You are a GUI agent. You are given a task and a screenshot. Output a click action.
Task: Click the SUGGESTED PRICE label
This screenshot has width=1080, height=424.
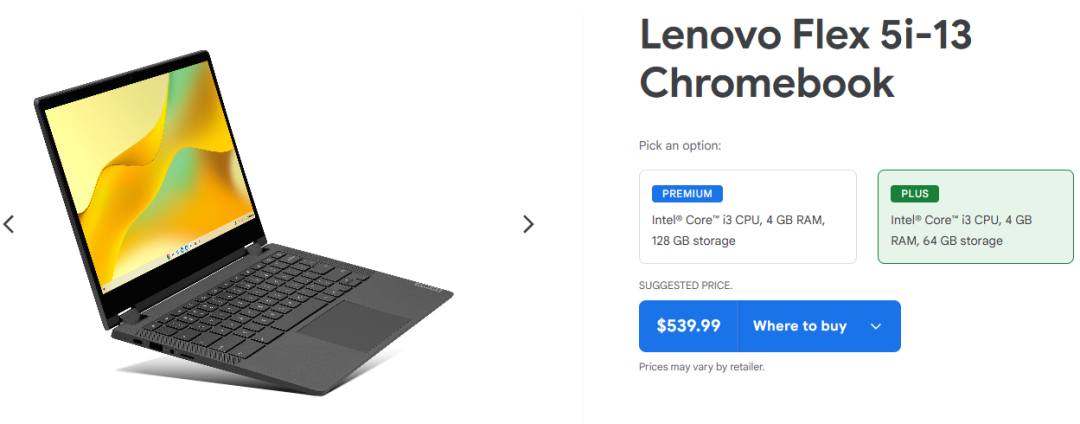685,285
